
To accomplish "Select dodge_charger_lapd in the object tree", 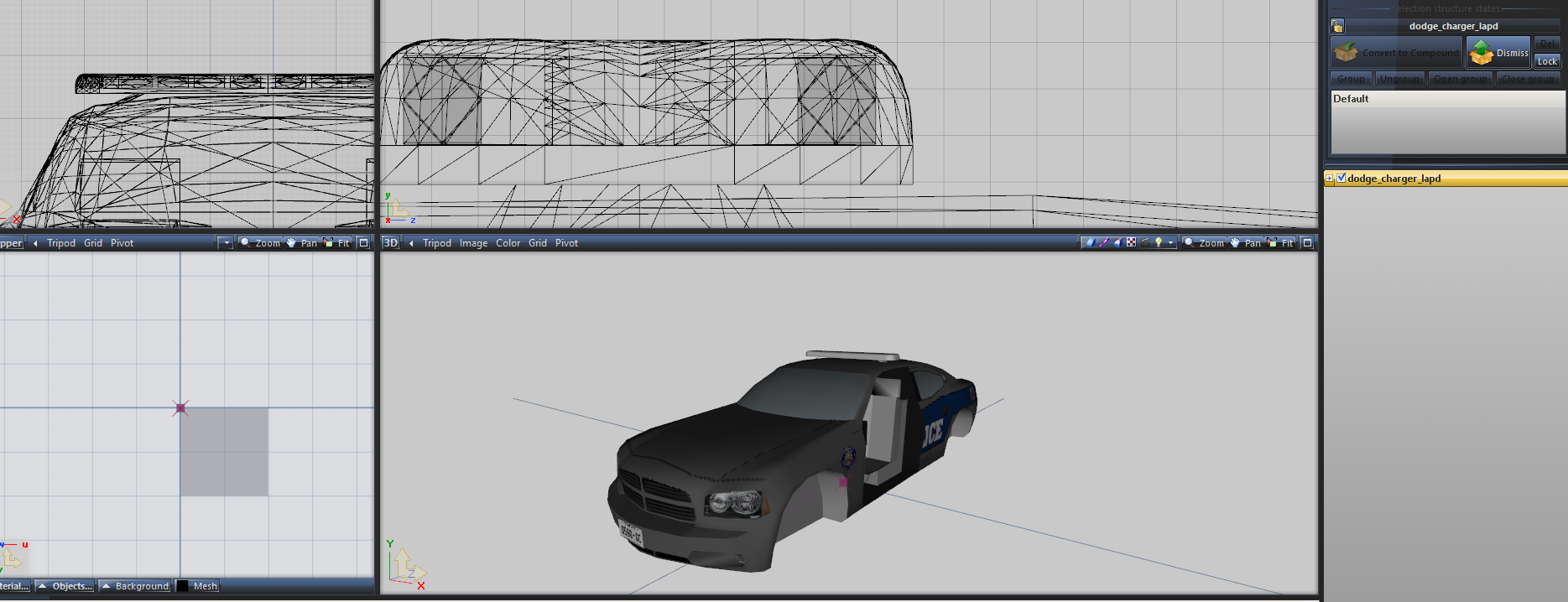I will (1393, 179).
